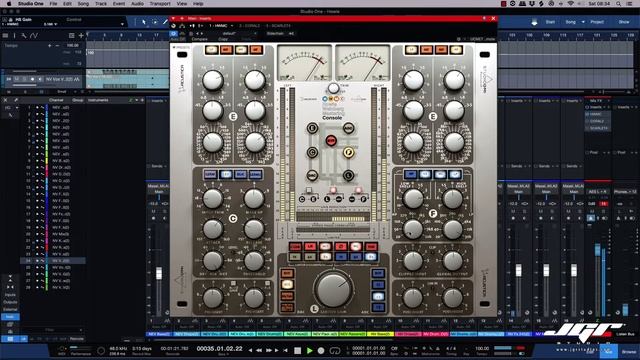640x360 pixels.
Task: Mute the NV Vox track in the arrangement
Action: coord(17,79)
